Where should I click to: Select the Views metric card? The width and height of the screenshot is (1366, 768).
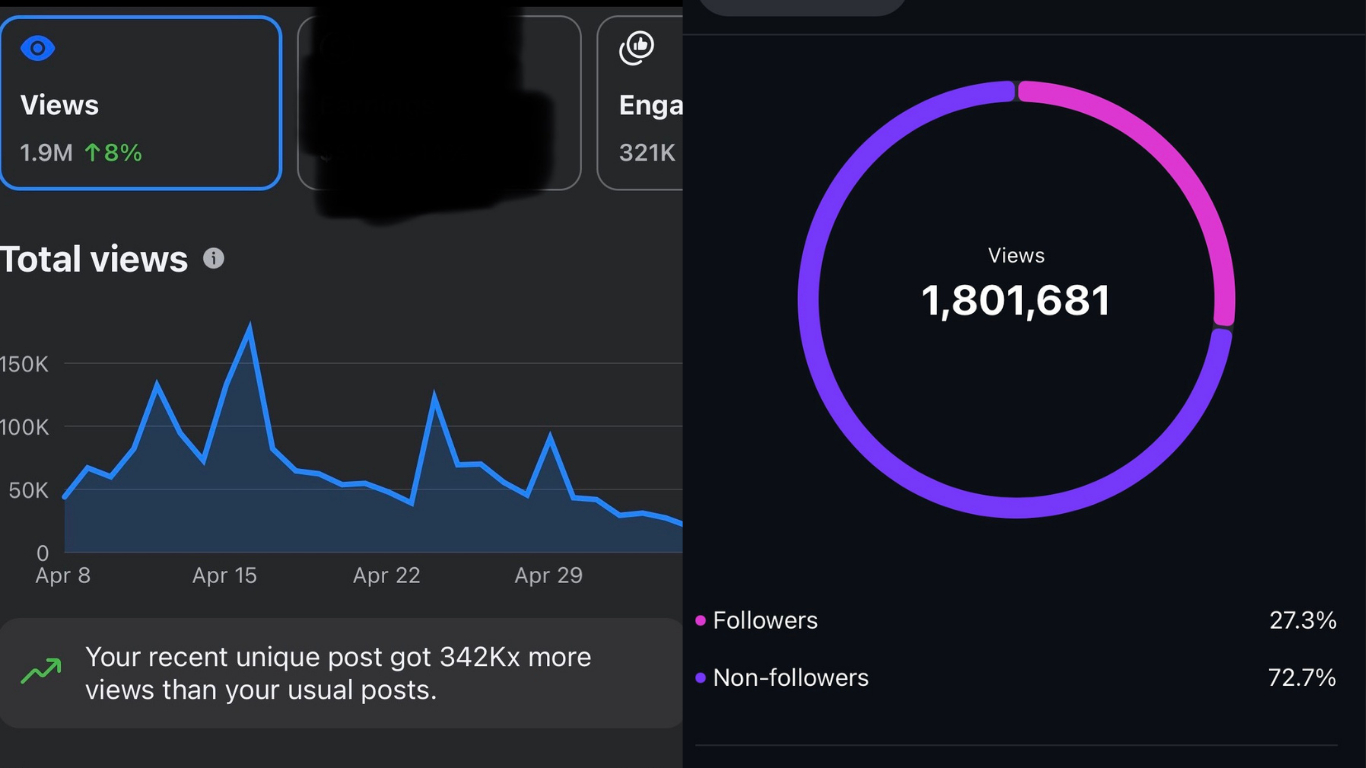[141, 103]
